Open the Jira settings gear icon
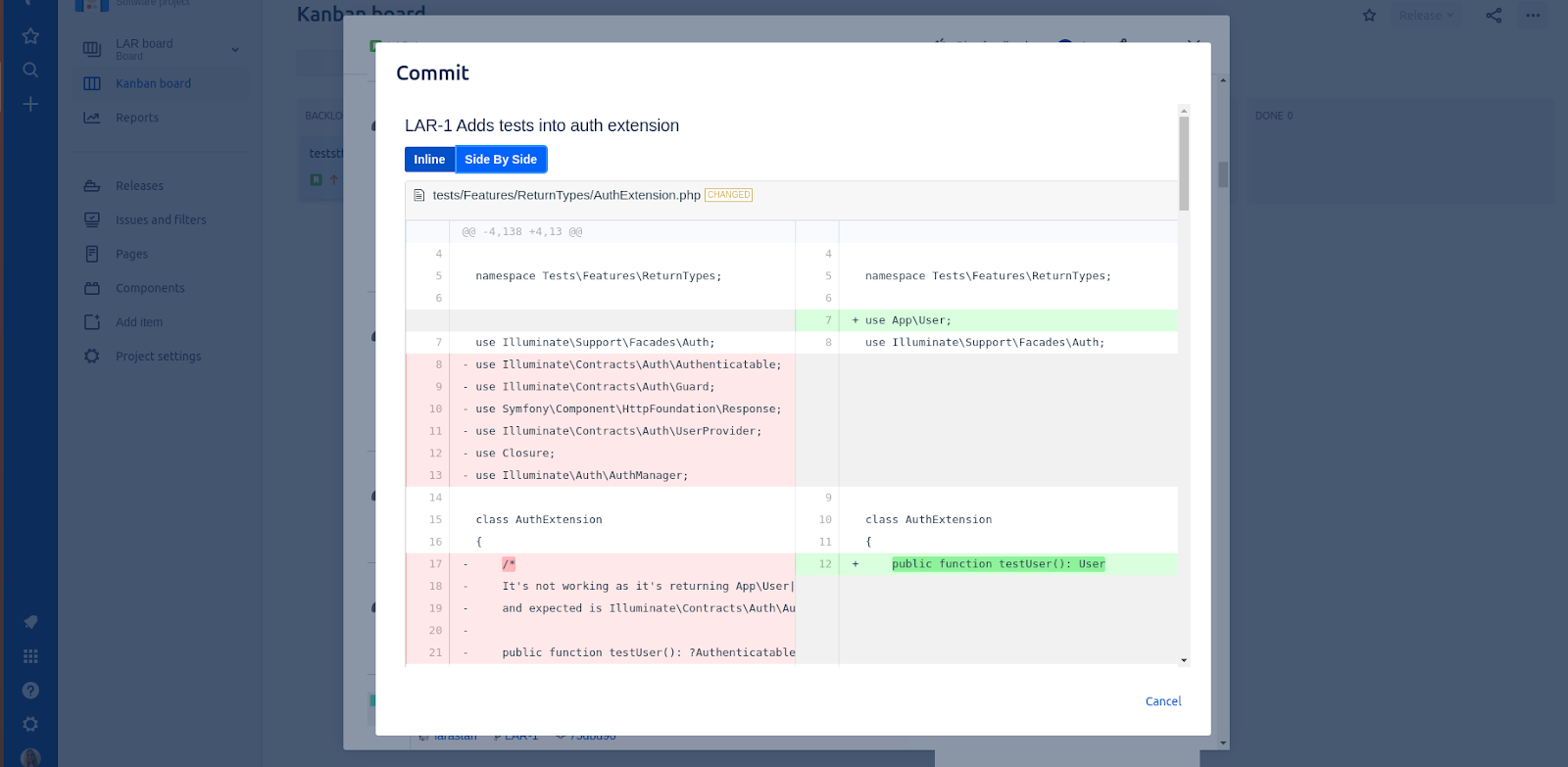Viewport: 1568px width, 767px height. click(x=30, y=725)
